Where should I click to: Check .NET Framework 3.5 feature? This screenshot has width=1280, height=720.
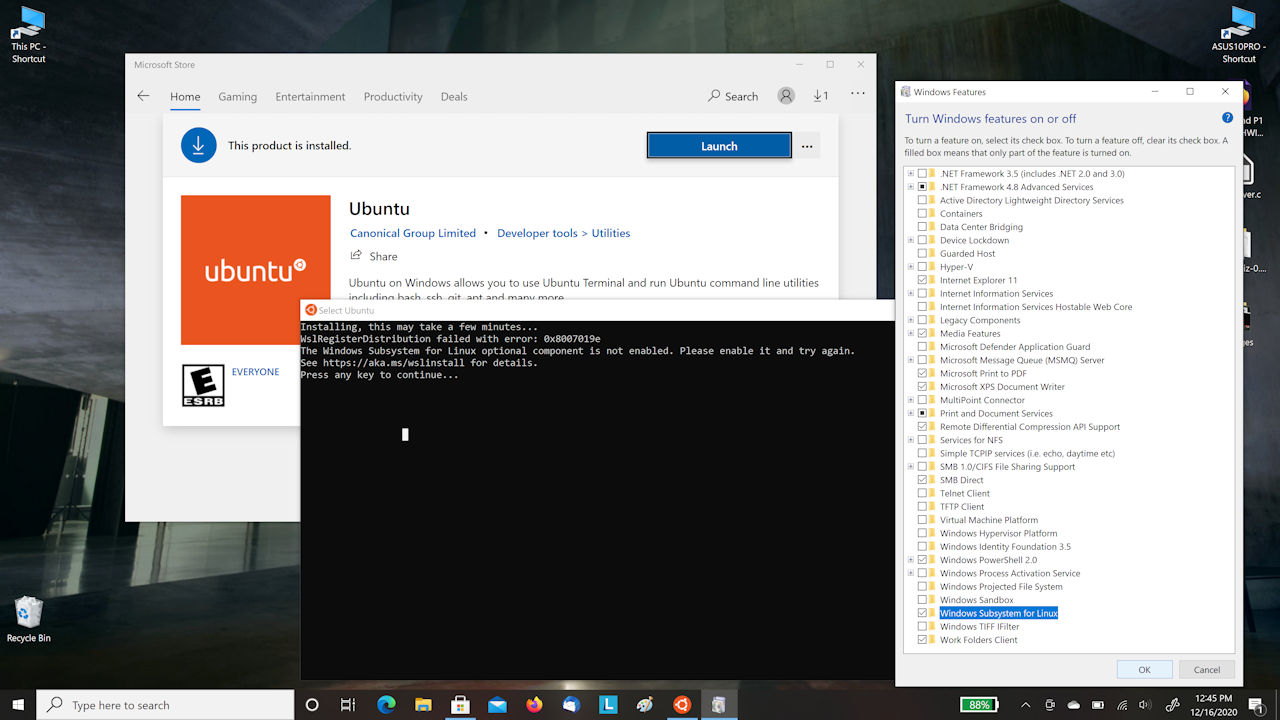[x=922, y=174]
